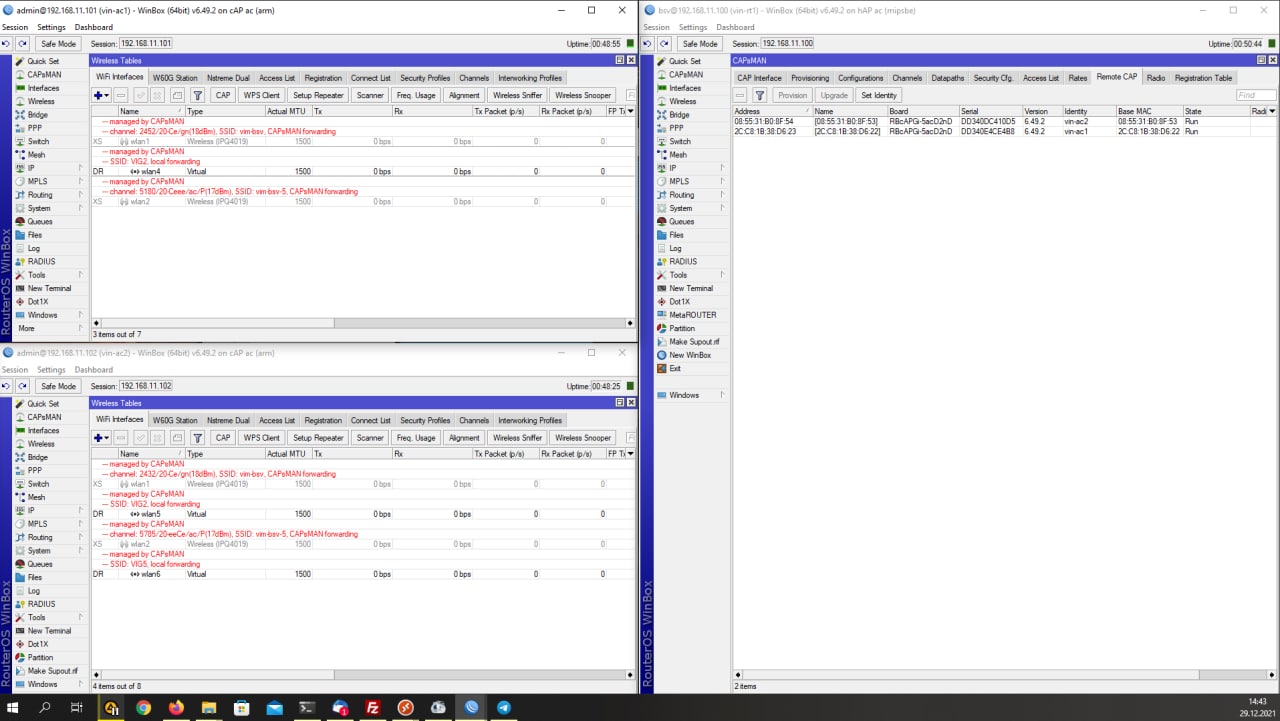Image resolution: width=1280 pixels, height=721 pixels.
Task: Open Telegram from the taskbar
Action: [x=504, y=707]
